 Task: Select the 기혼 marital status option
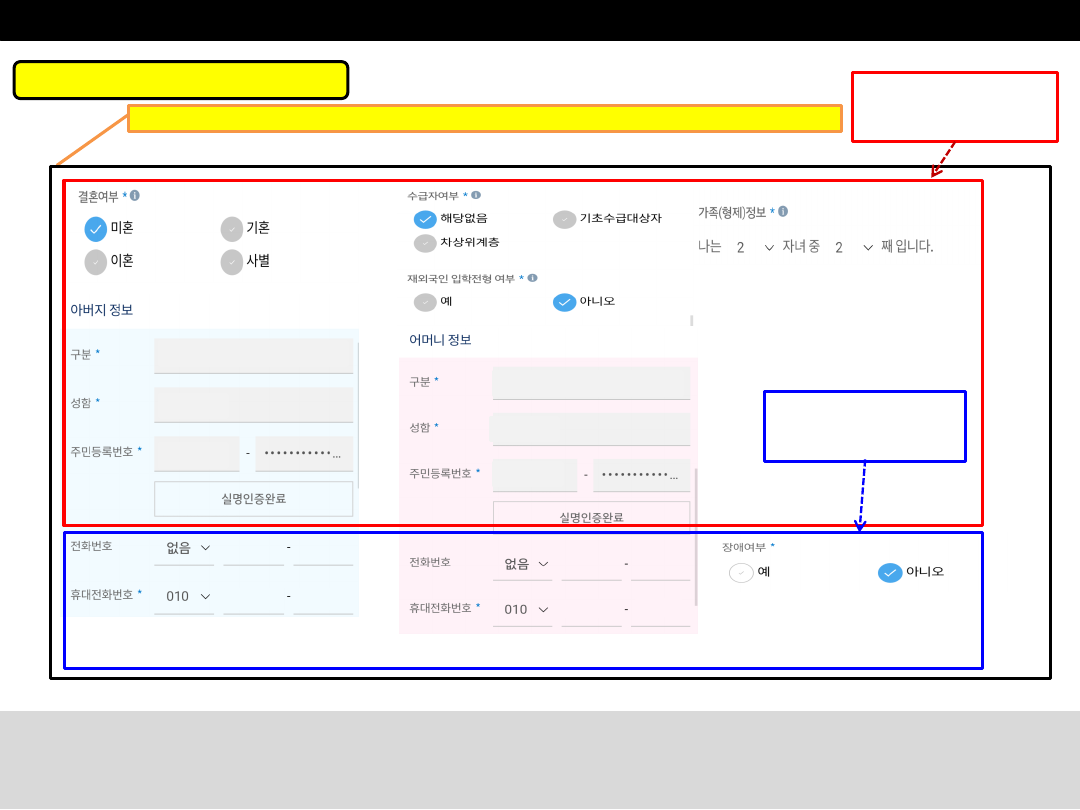click(232, 229)
